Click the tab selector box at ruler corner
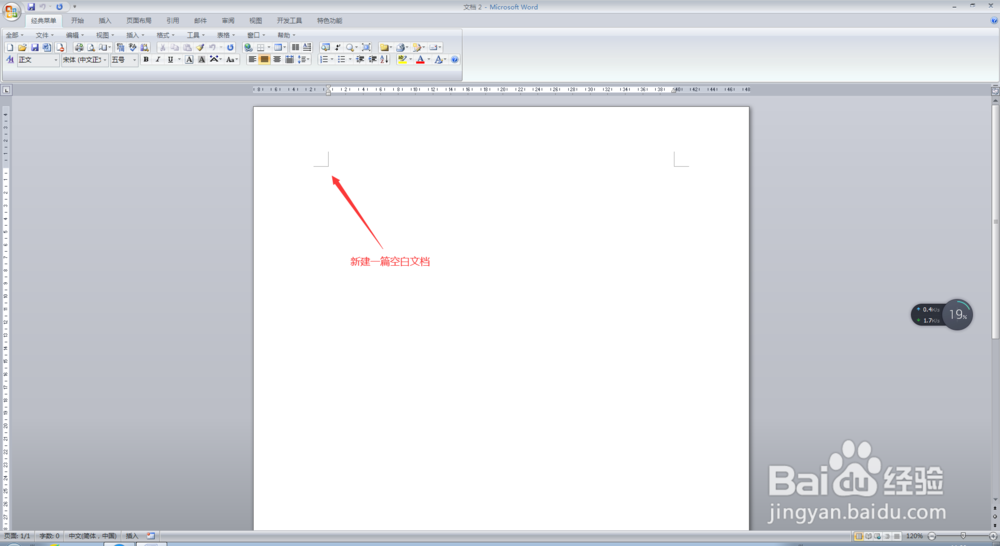1000x546 pixels. click(x=6, y=91)
